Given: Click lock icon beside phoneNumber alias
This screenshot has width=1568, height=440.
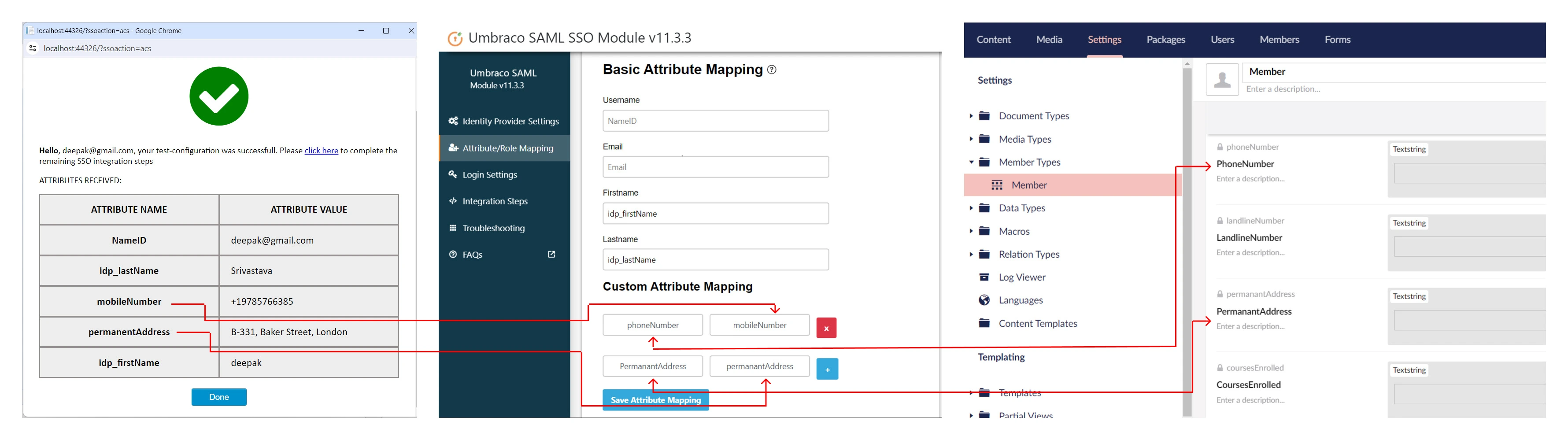Looking at the screenshot, I should (1220, 147).
